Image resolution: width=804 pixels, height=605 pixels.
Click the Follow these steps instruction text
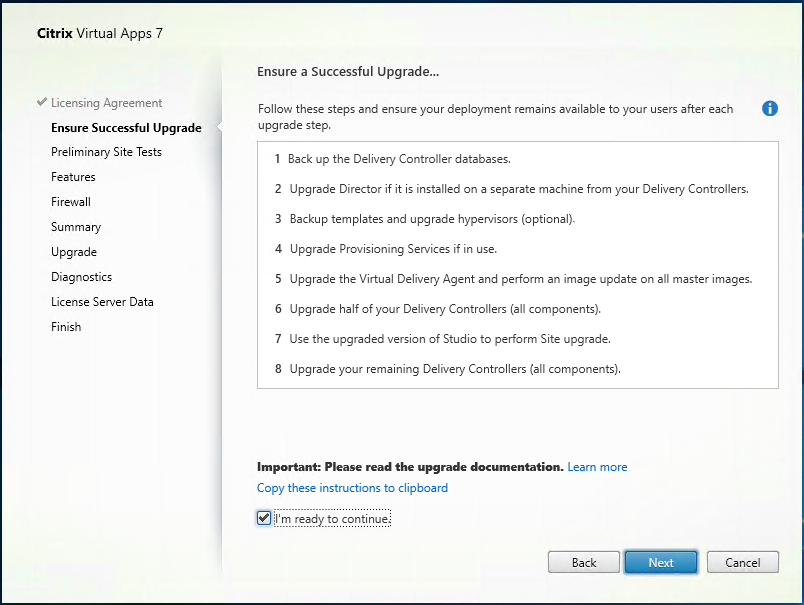tap(496, 117)
